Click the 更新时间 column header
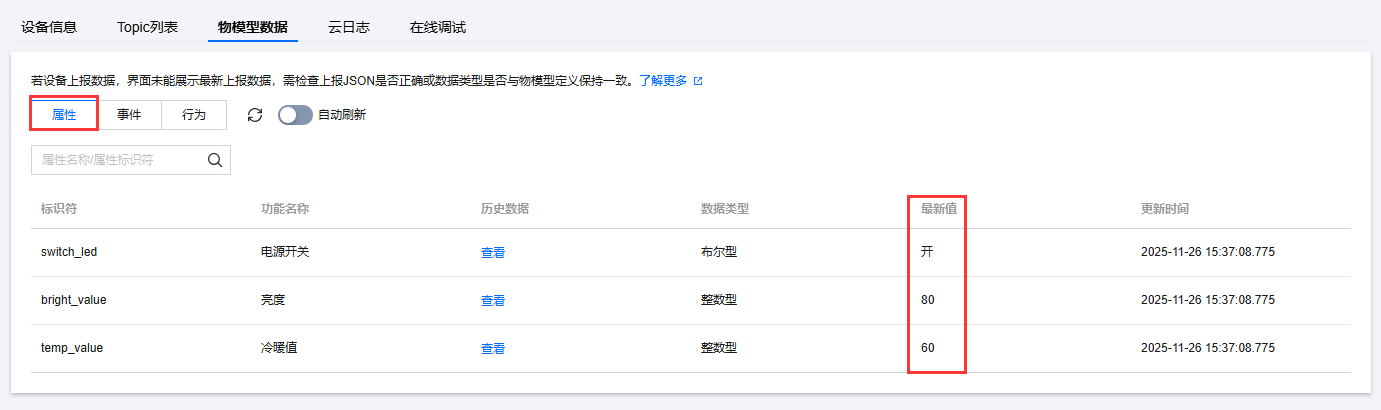 pyautogui.click(x=1165, y=209)
